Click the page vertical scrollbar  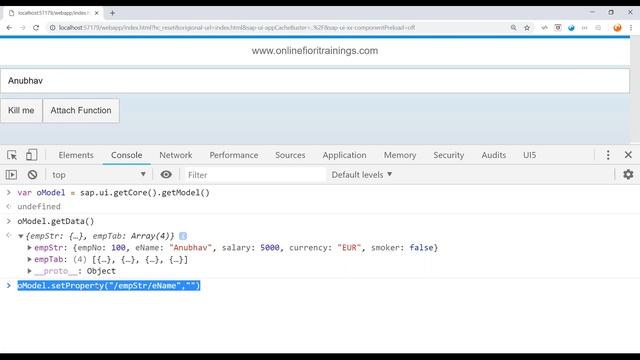pyautogui.click(x=635, y=90)
